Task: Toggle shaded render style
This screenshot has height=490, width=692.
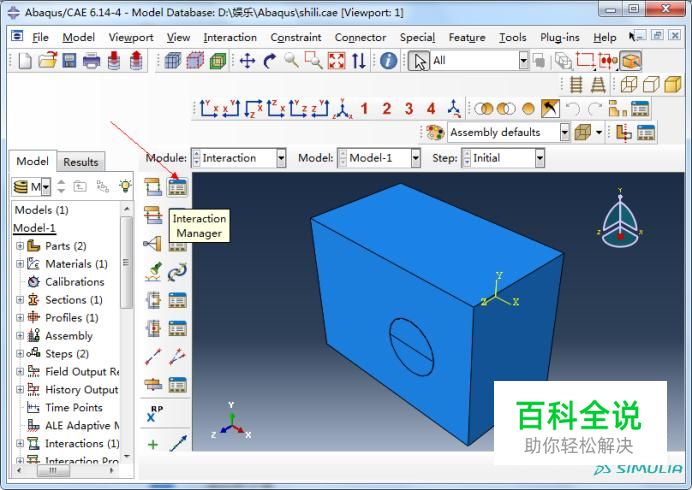Action: point(673,84)
